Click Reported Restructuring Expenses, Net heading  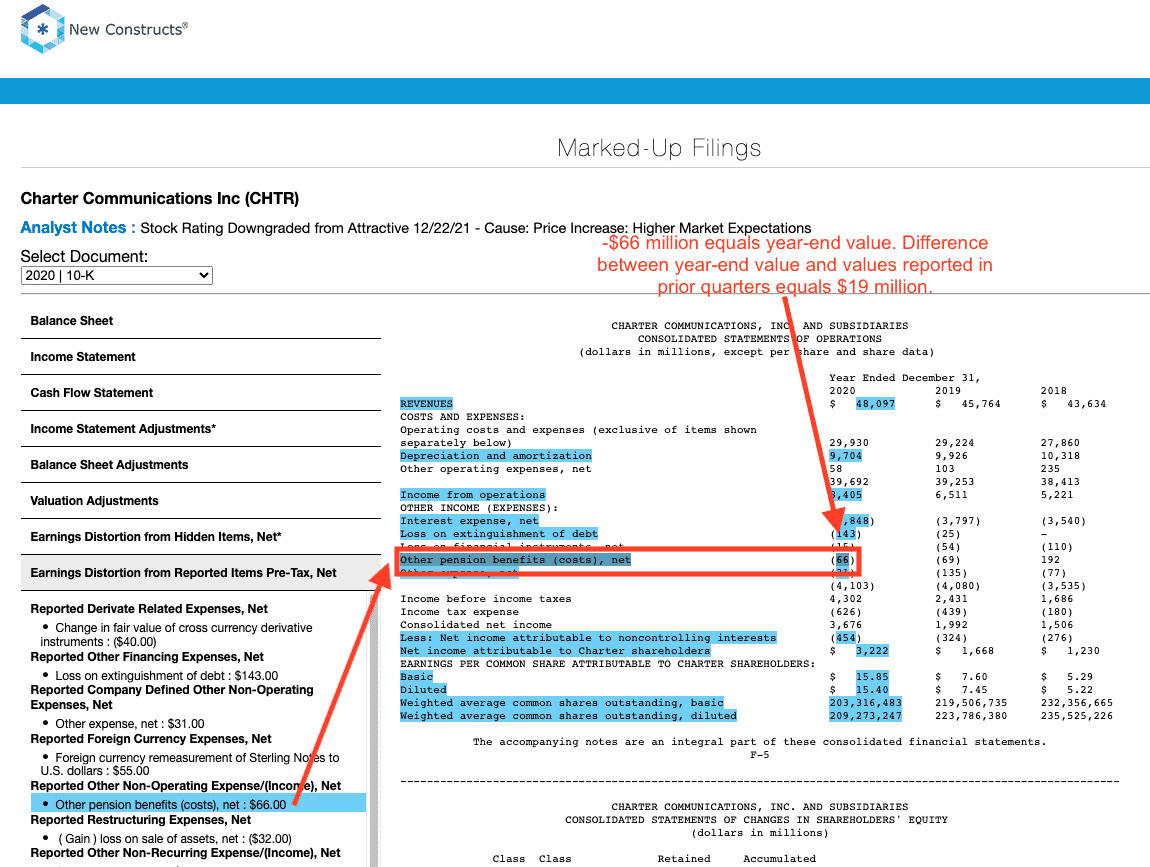point(140,819)
